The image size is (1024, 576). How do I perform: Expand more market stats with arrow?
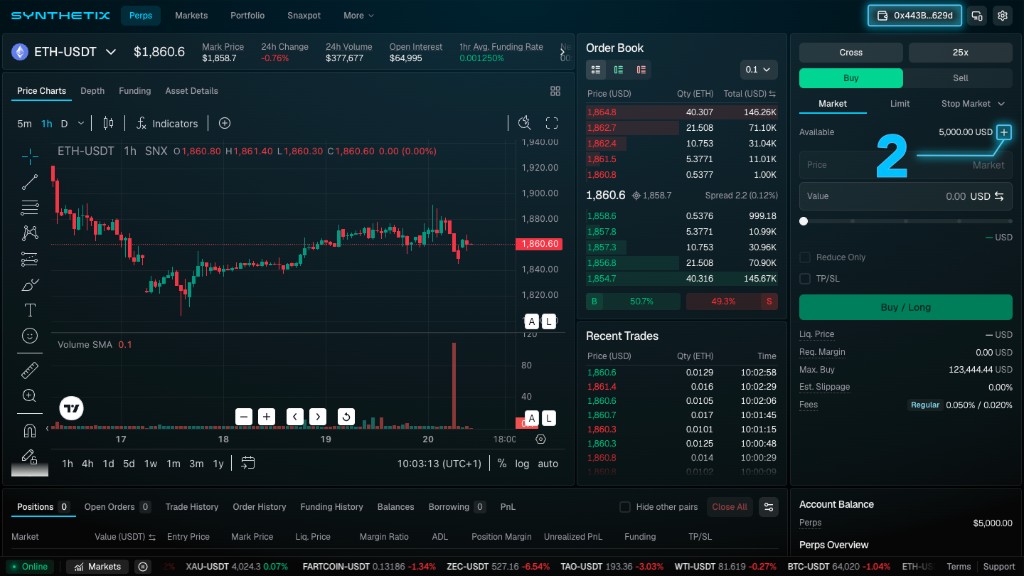point(562,52)
